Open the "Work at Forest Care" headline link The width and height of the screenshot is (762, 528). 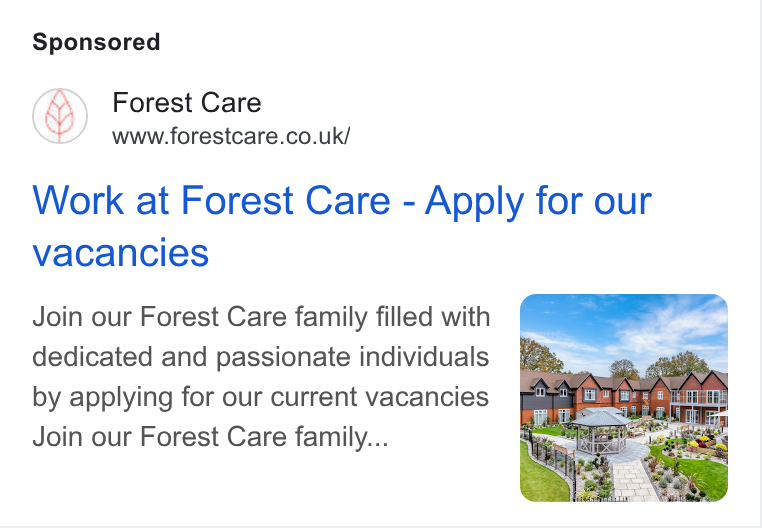coord(342,226)
